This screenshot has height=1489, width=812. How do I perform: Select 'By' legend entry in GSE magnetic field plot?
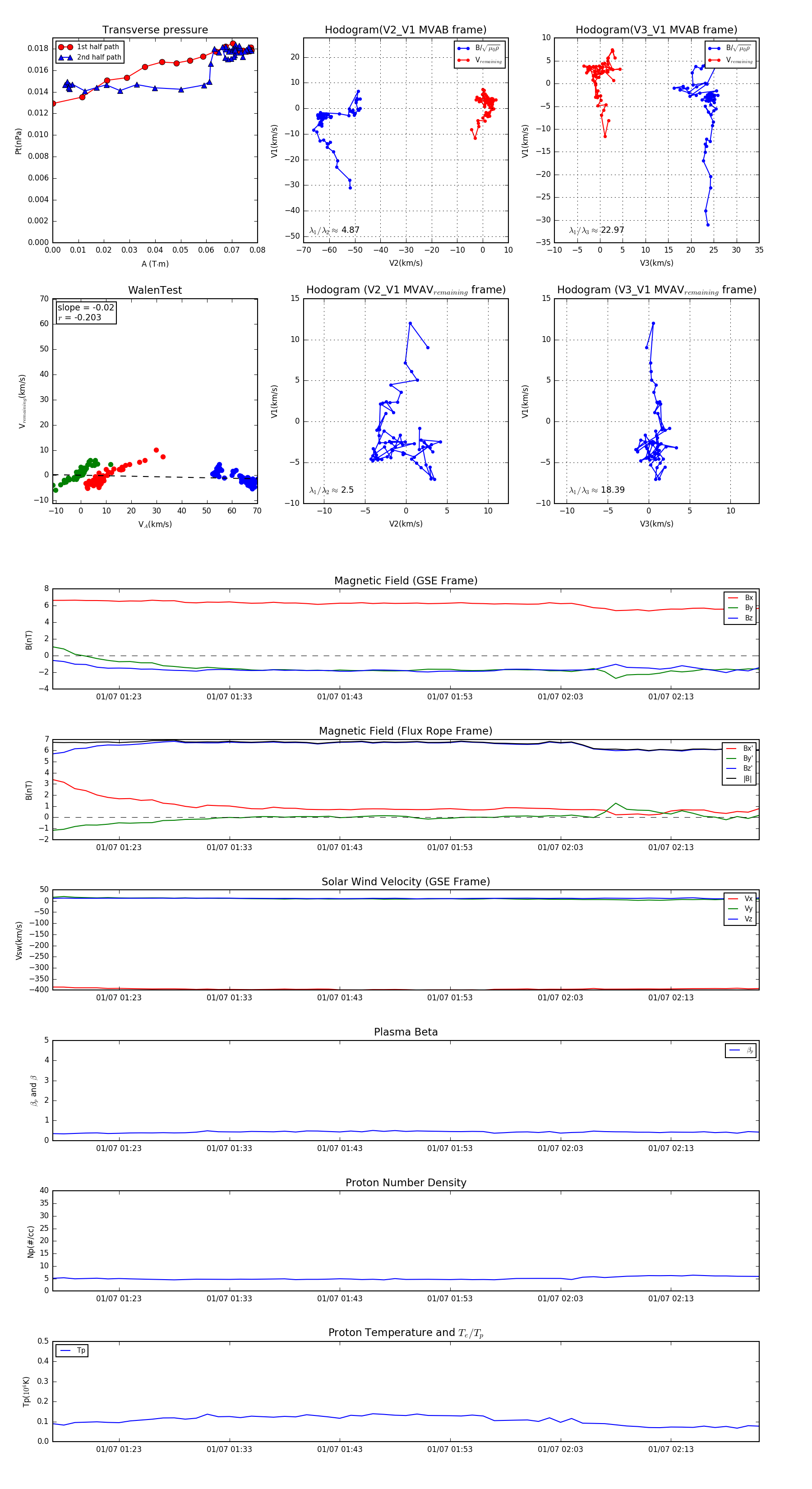740,607
